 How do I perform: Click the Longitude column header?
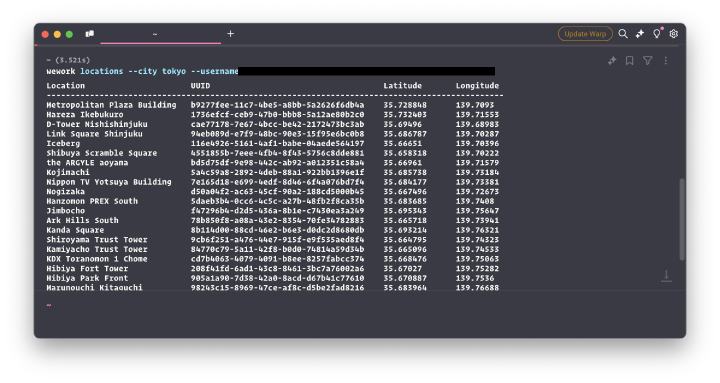click(477, 85)
